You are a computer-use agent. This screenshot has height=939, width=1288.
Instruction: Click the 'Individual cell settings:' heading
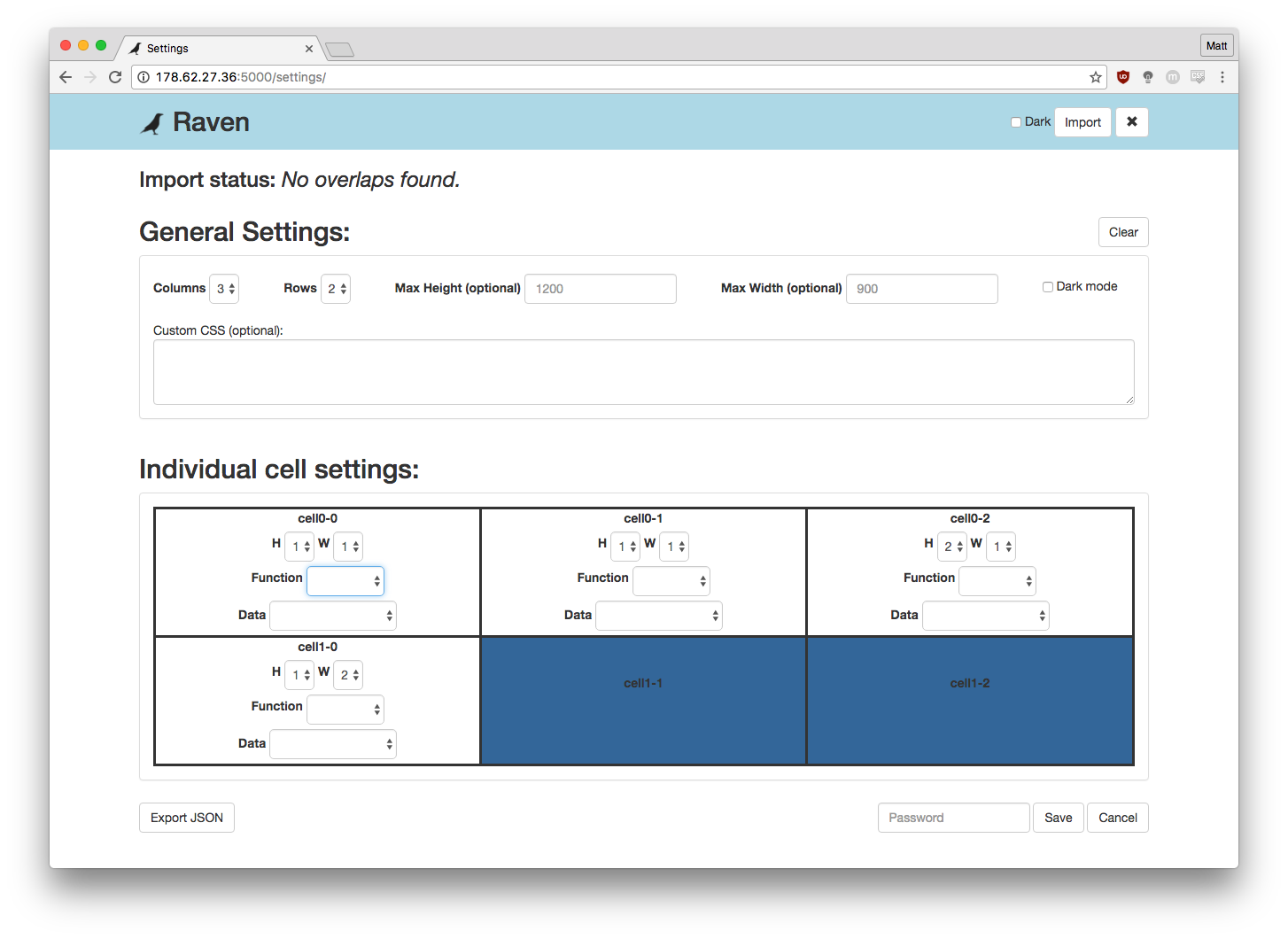(279, 469)
